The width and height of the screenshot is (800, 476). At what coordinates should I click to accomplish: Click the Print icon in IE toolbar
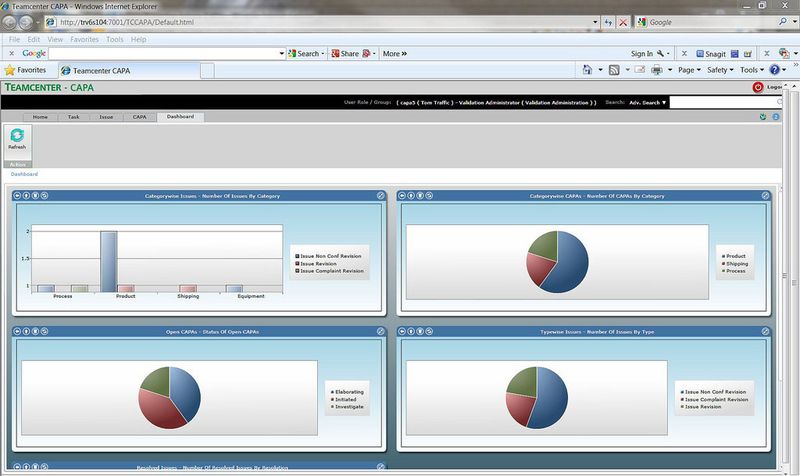(657, 70)
